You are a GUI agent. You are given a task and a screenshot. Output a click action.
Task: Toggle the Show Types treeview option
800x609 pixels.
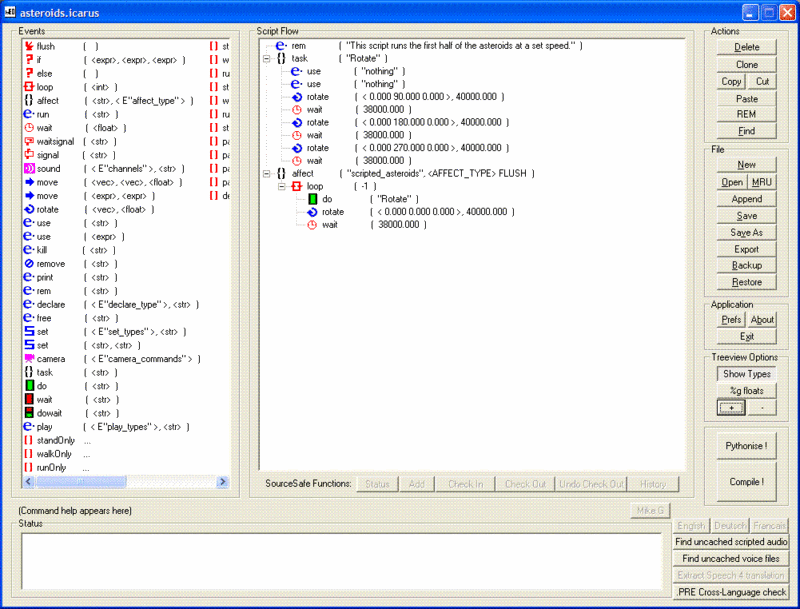747,374
